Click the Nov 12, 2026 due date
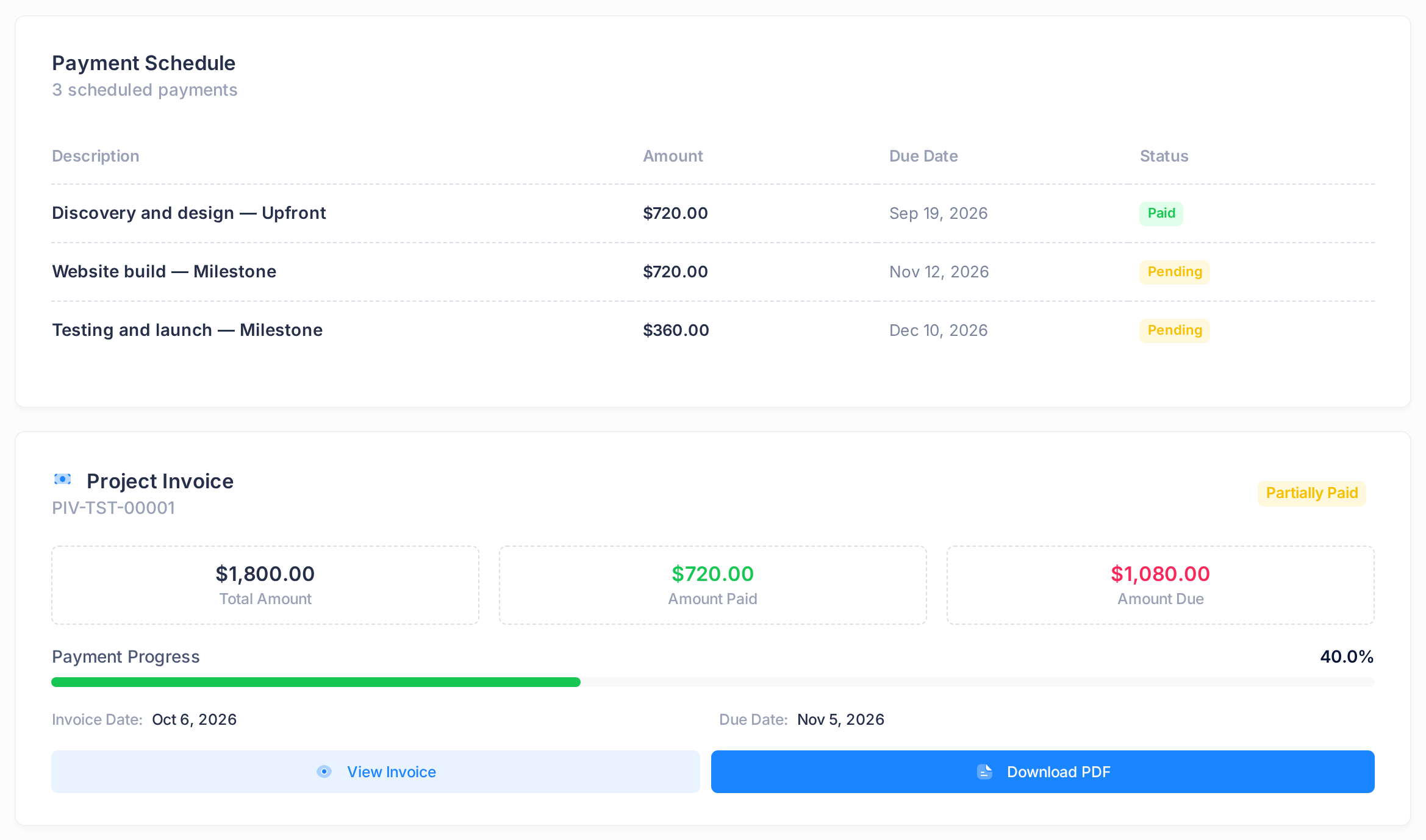This screenshot has width=1426, height=840. click(939, 272)
